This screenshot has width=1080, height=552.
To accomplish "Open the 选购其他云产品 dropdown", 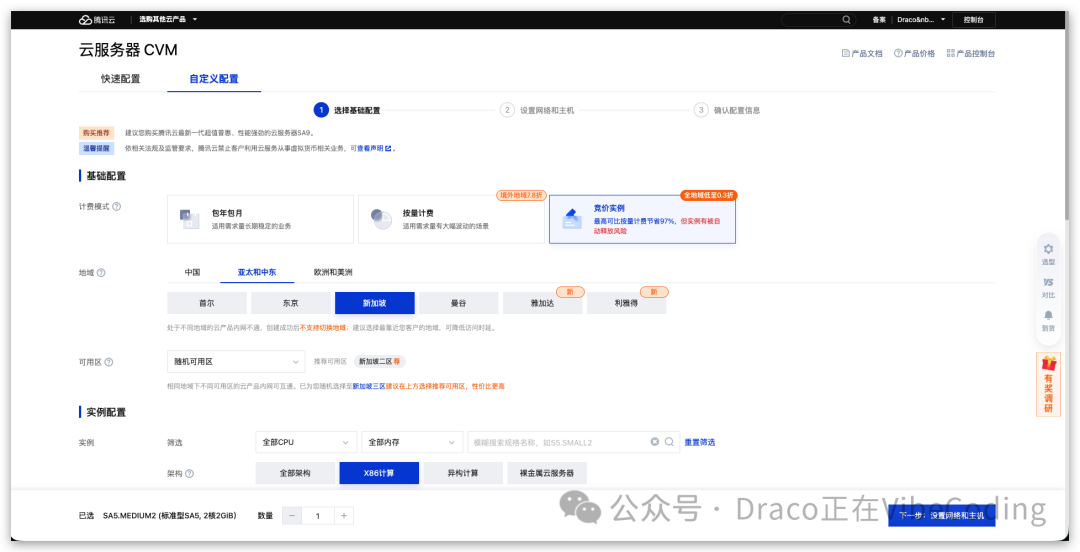I will pyautogui.click(x=168, y=19).
